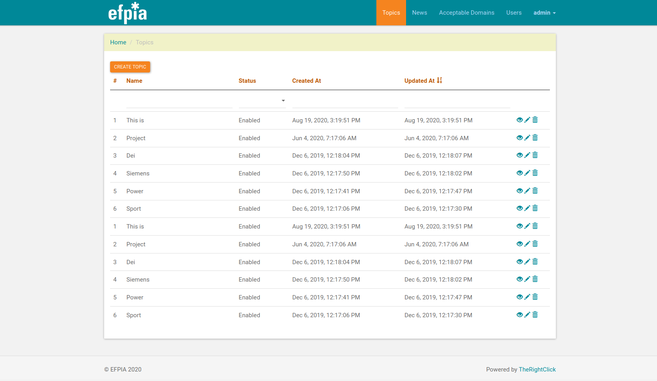Edit the second Project topic with pencil icon

[527, 244]
